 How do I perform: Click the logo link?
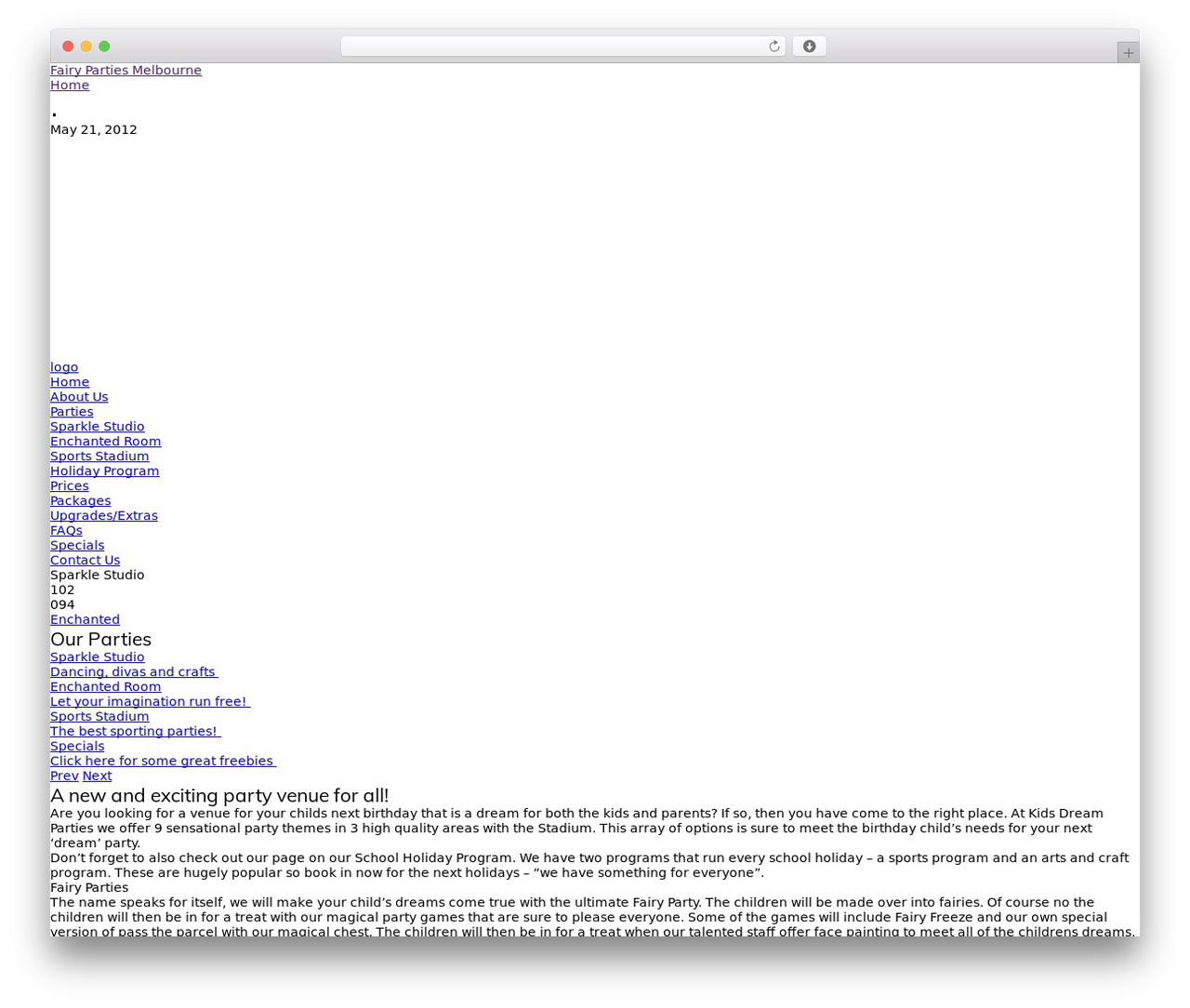[64, 367]
